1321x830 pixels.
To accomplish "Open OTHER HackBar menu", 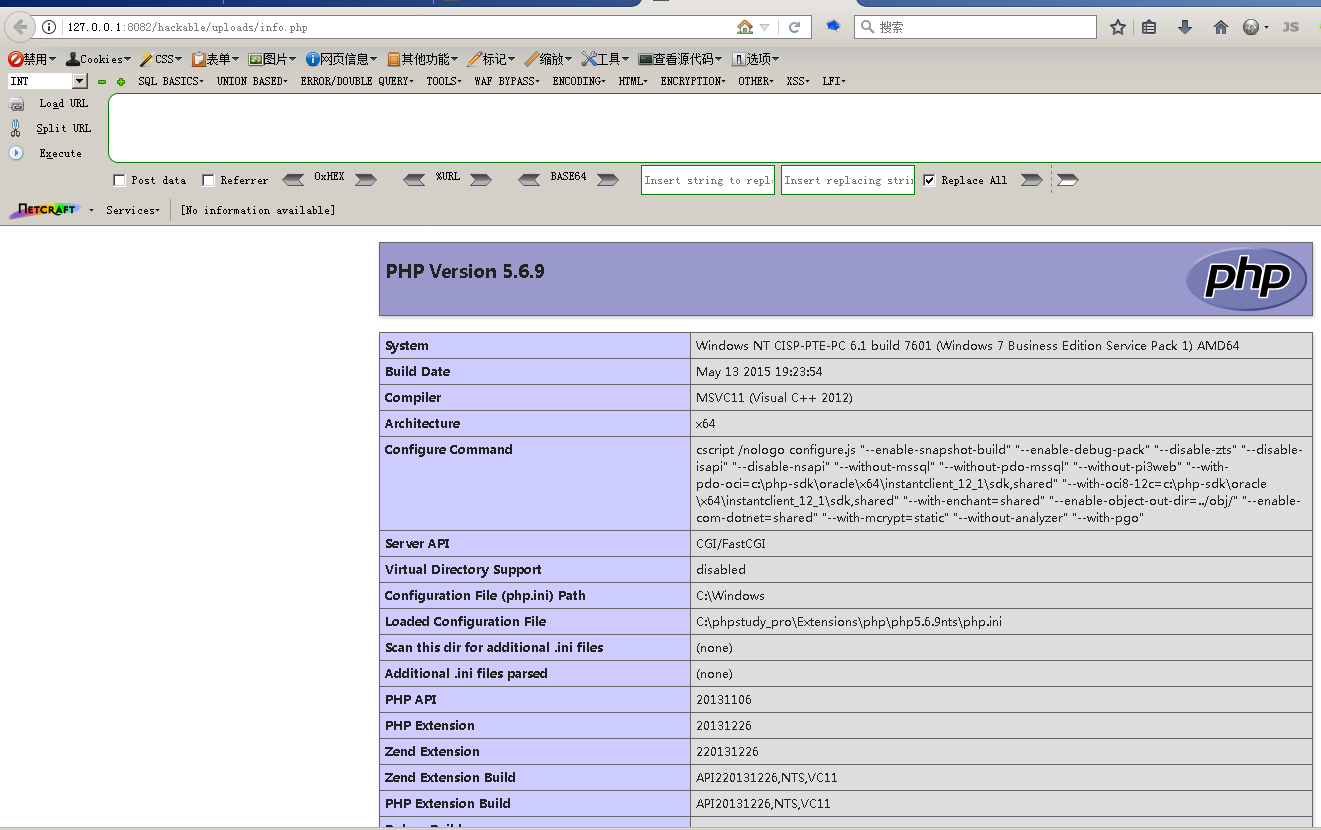I will [x=756, y=81].
